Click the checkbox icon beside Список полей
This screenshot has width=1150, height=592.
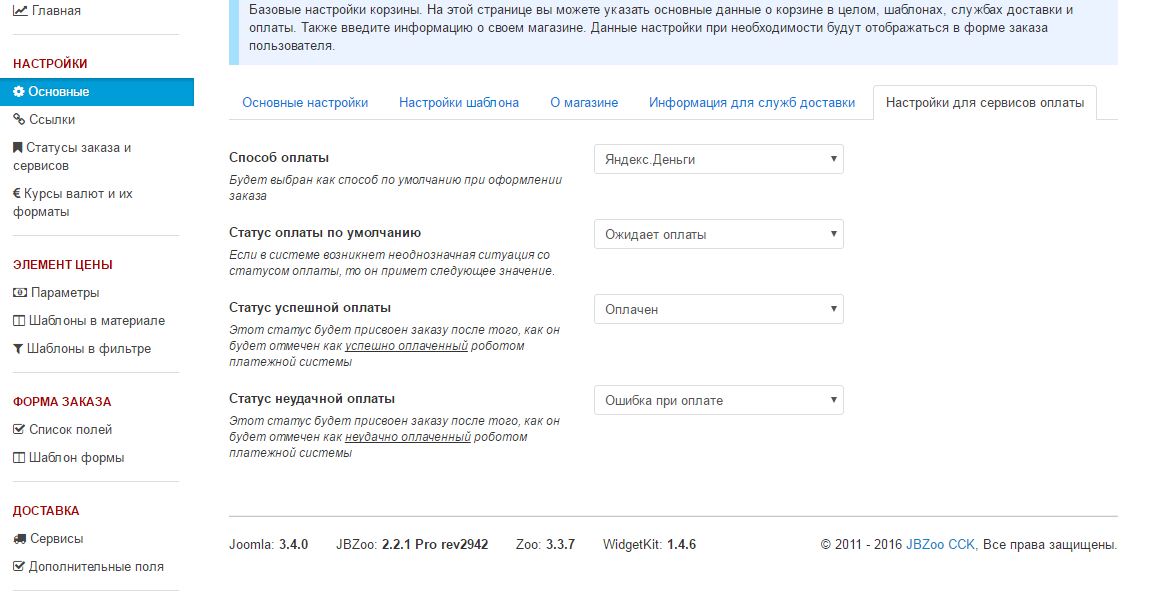click(19, 430)
